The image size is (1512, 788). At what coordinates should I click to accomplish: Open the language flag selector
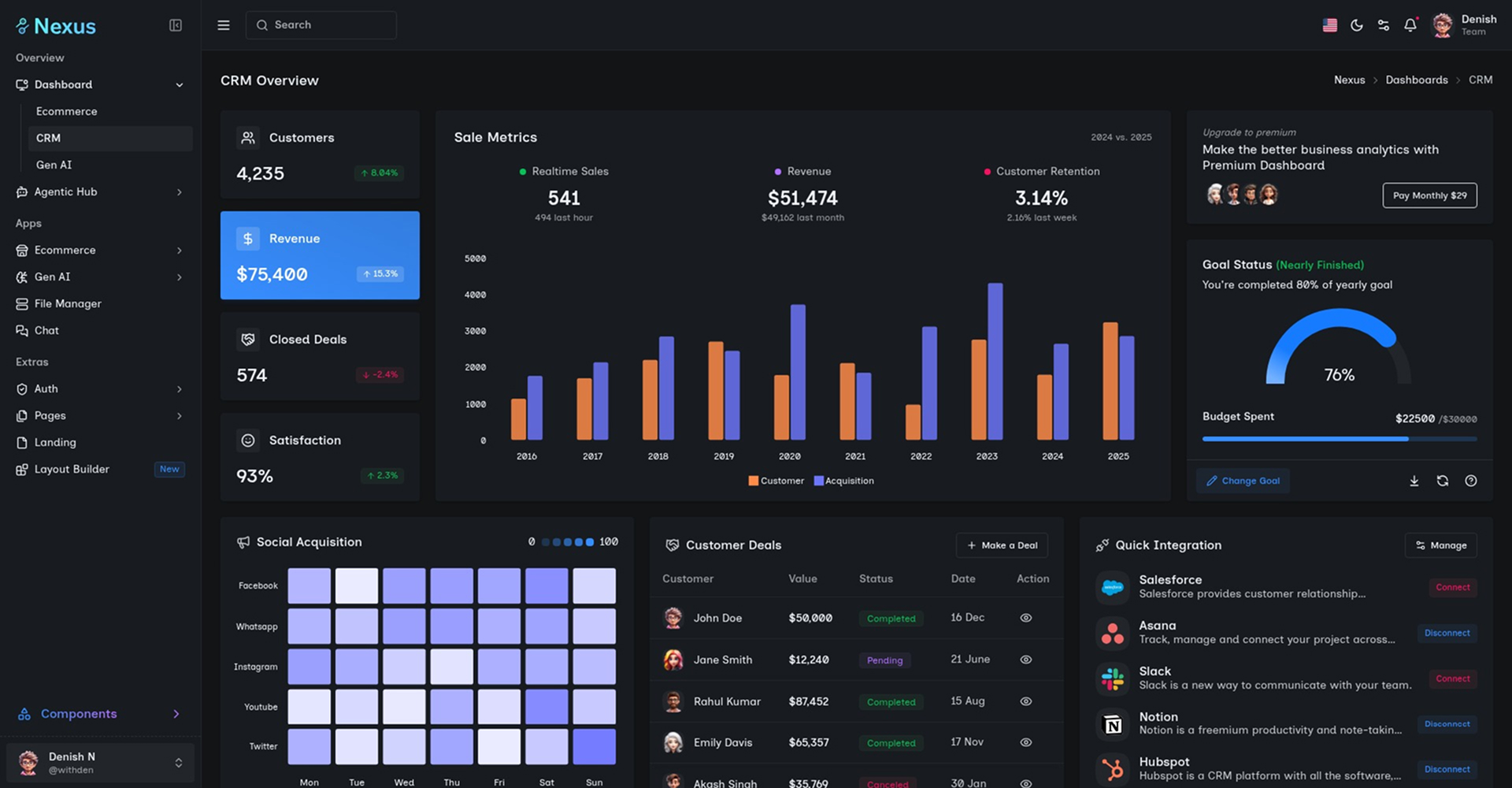(1329, 25)
